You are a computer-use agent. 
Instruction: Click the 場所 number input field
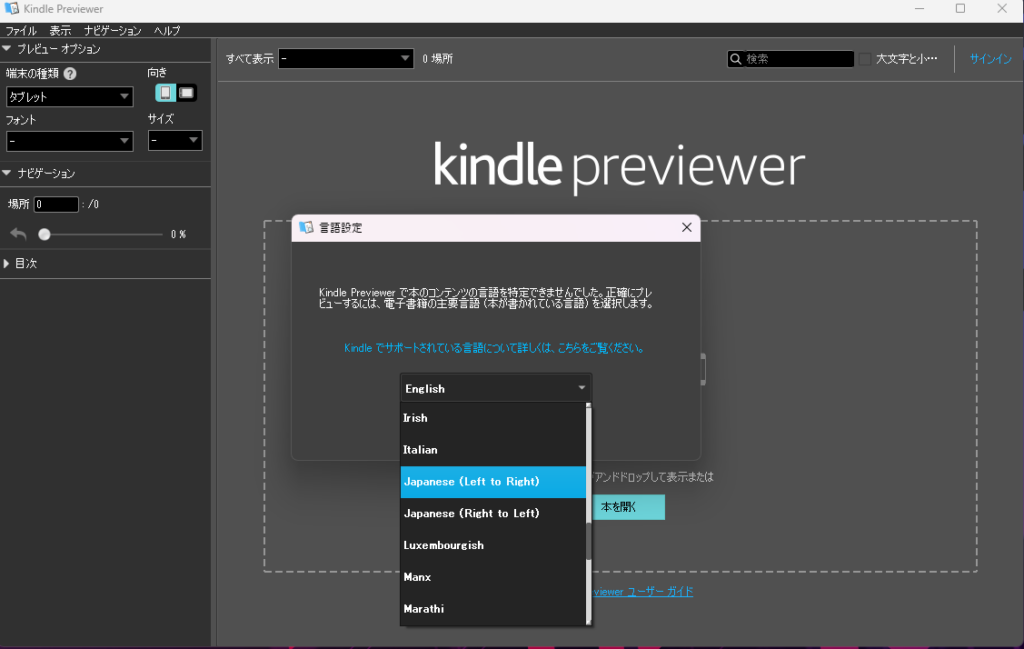pyautogui.click(x=56, y=204)
